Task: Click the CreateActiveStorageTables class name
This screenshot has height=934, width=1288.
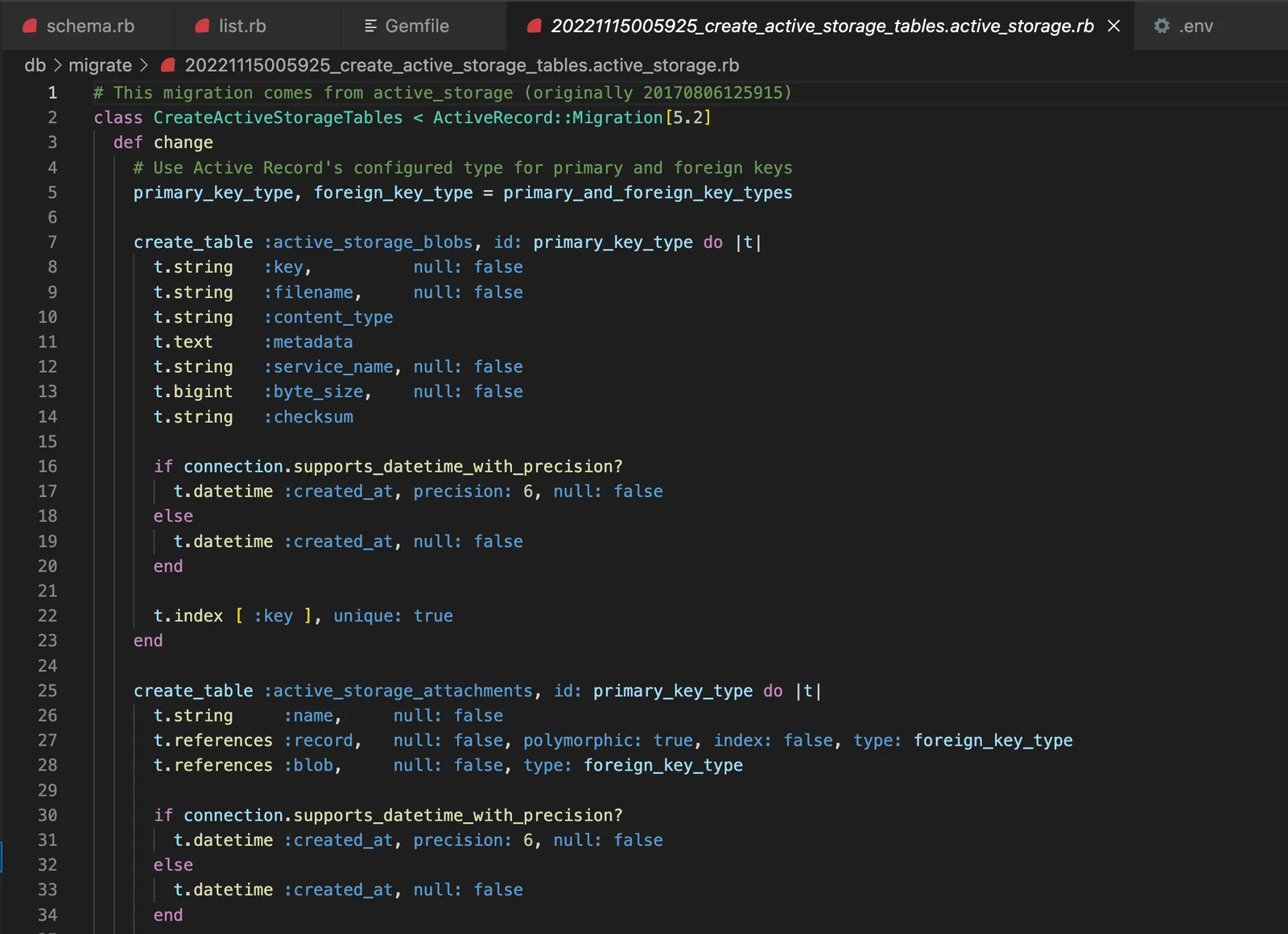Action: pos(278,118)
